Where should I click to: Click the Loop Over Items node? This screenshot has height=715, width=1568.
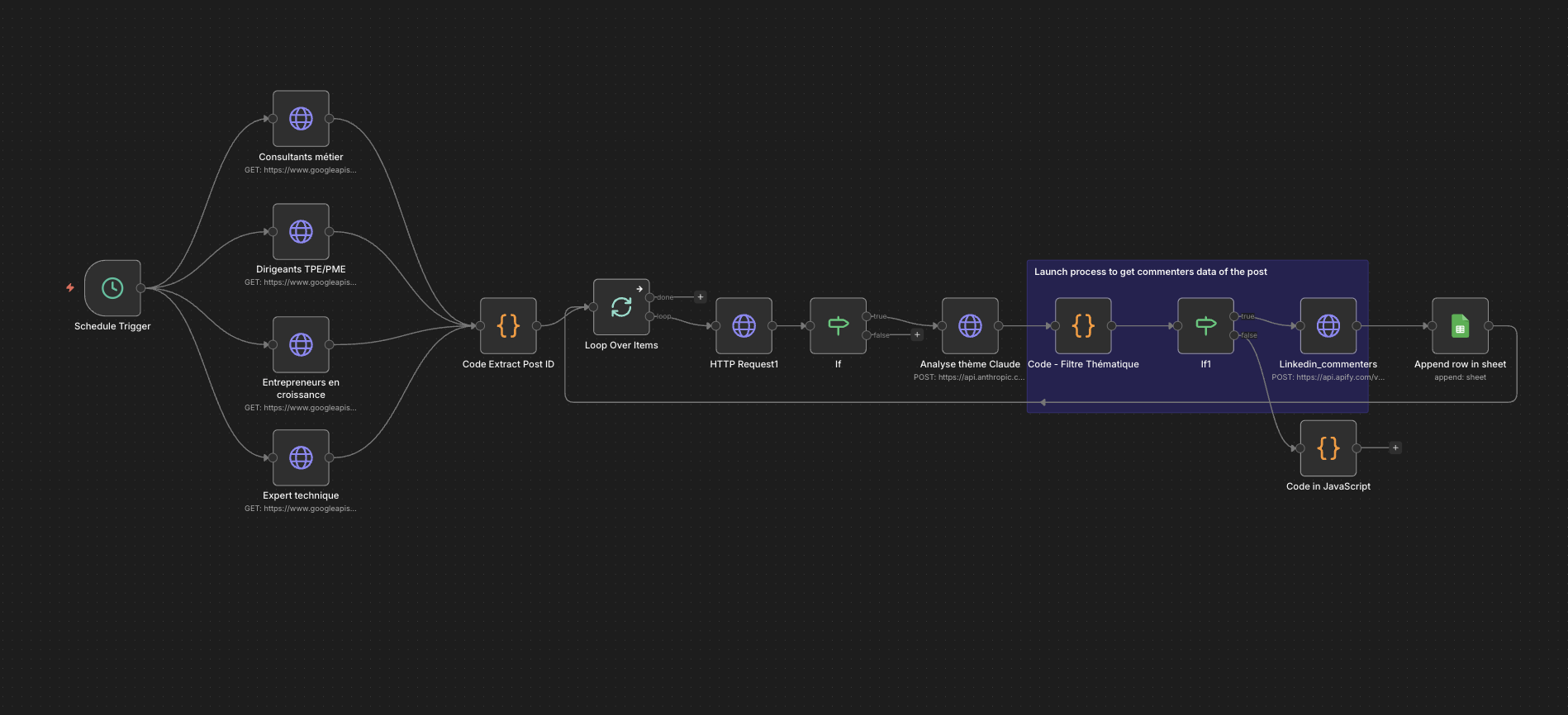(x=621, y=307)
